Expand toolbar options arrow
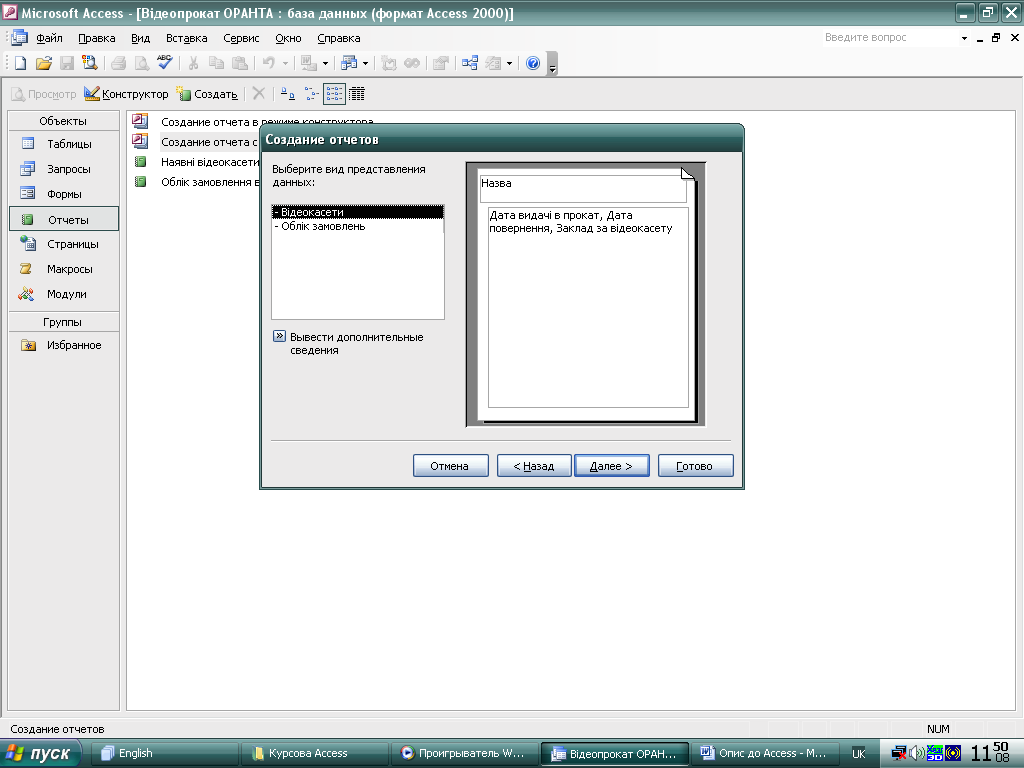Image resolution: width=1024 pixels, height=768 pixels. 552,64
